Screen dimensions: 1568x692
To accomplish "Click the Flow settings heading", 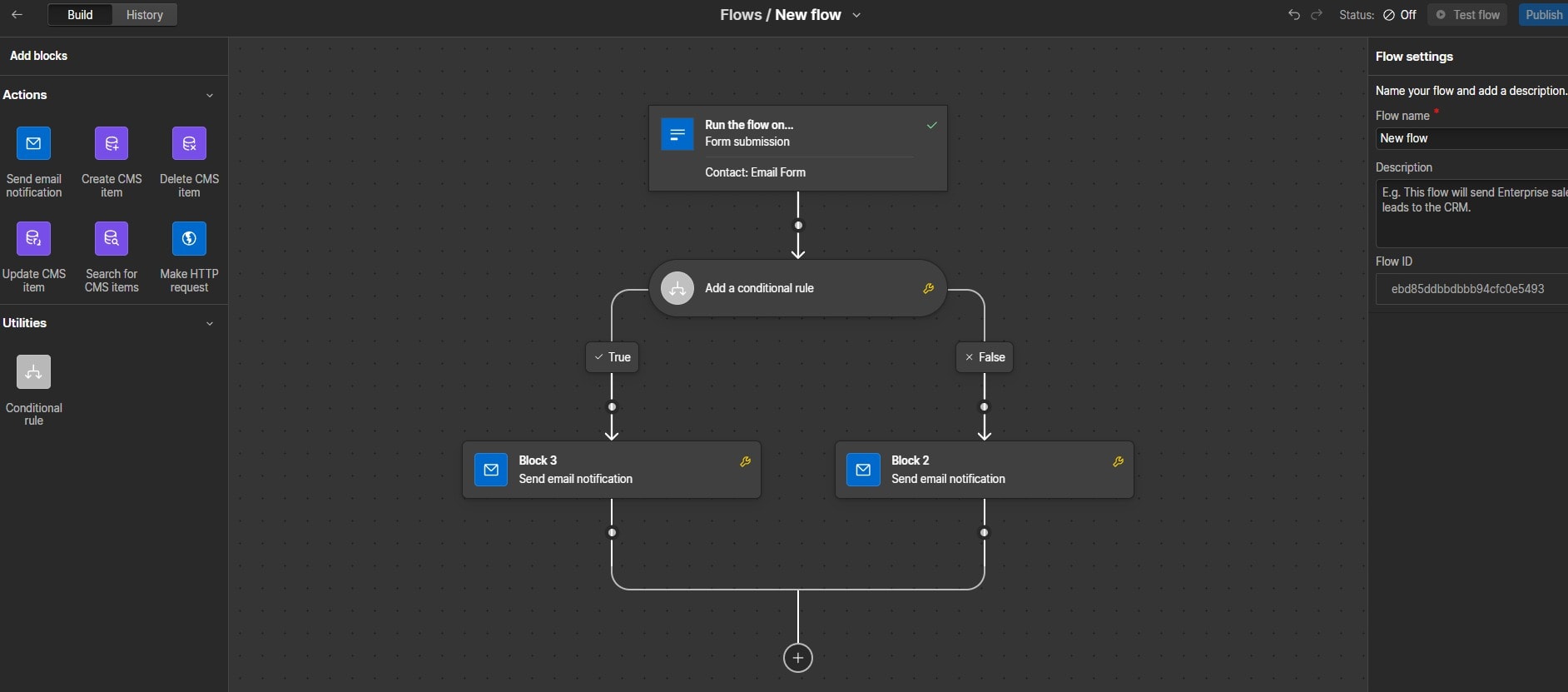I will tap(1414, 57).
